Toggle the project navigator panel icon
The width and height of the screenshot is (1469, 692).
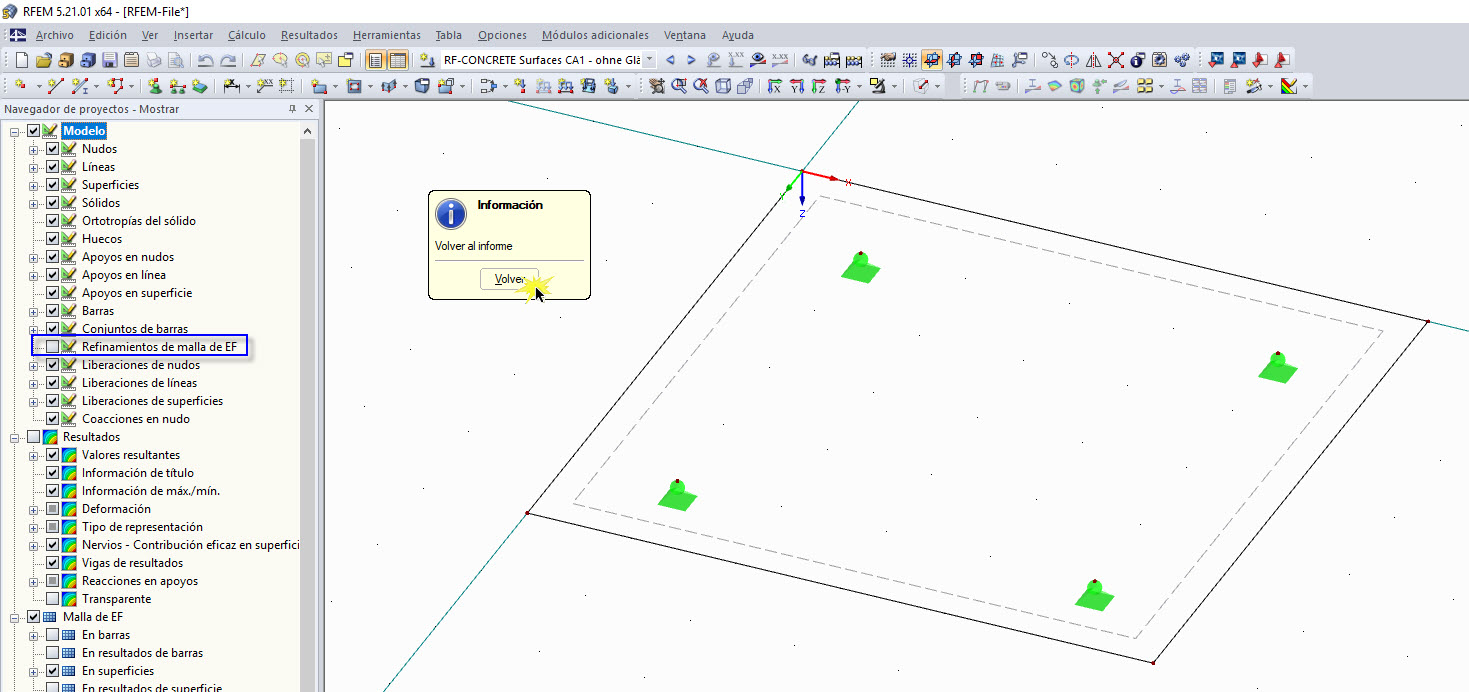375,60
